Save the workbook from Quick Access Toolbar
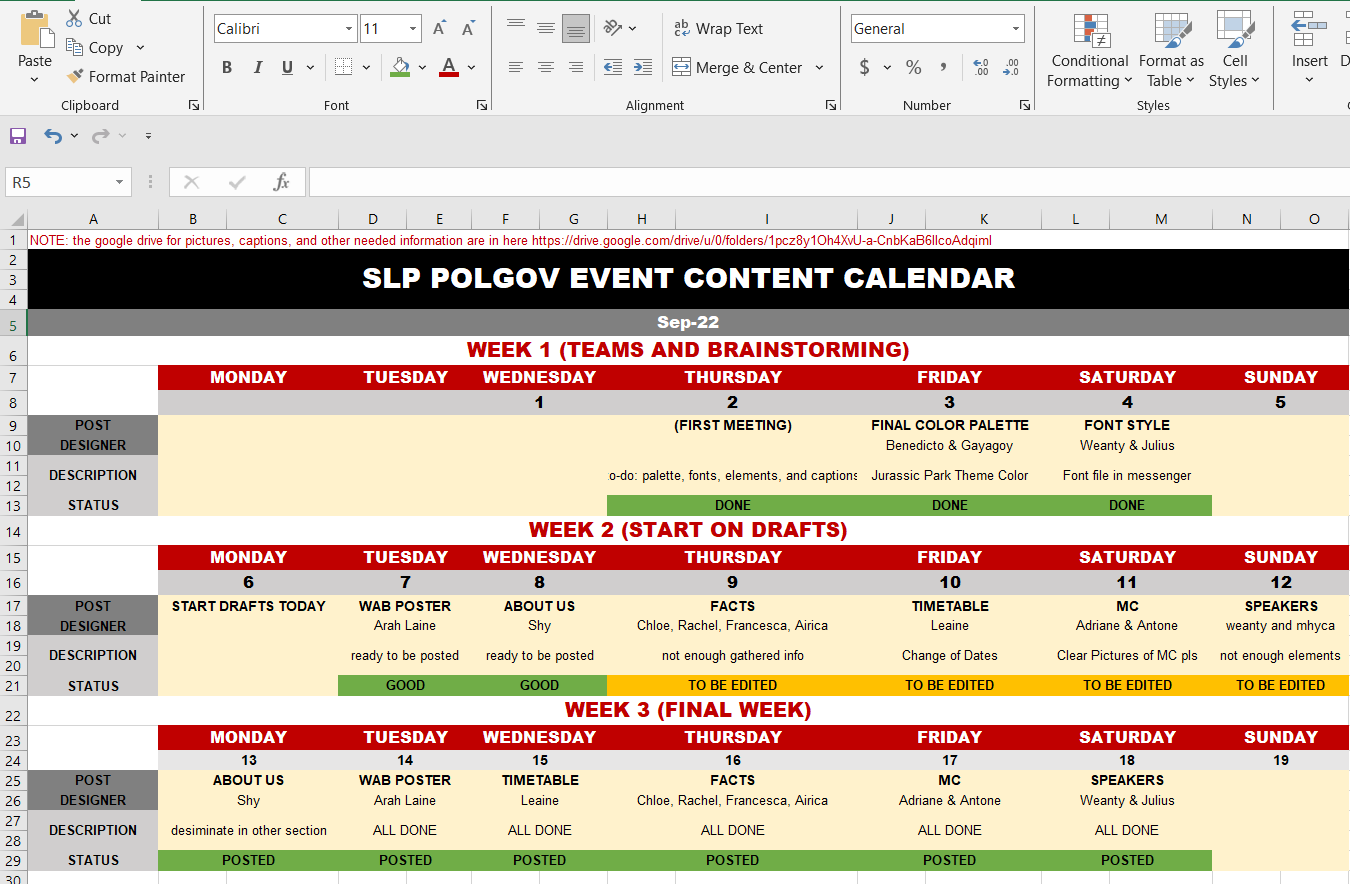The width and height of the screenshot is (1350, 884). 18,135
